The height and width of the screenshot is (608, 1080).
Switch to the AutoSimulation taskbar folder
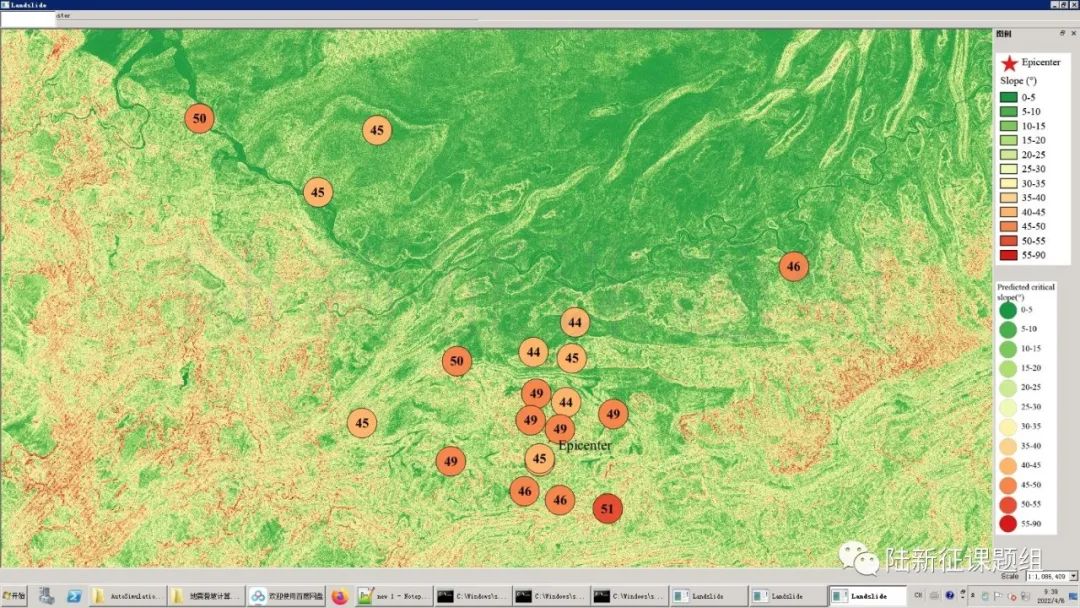[126, 596]
